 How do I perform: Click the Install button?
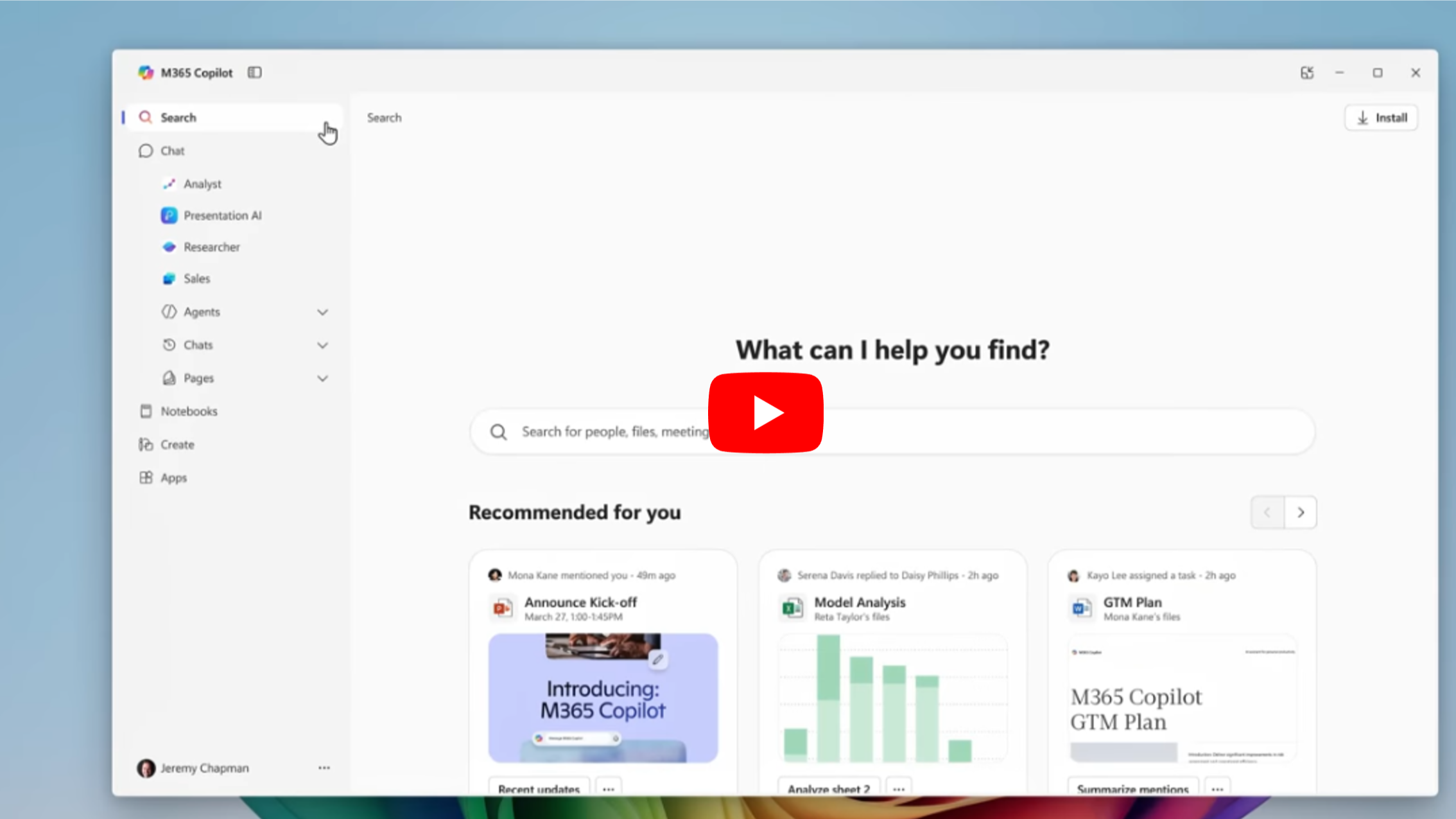coord(1381,118)
